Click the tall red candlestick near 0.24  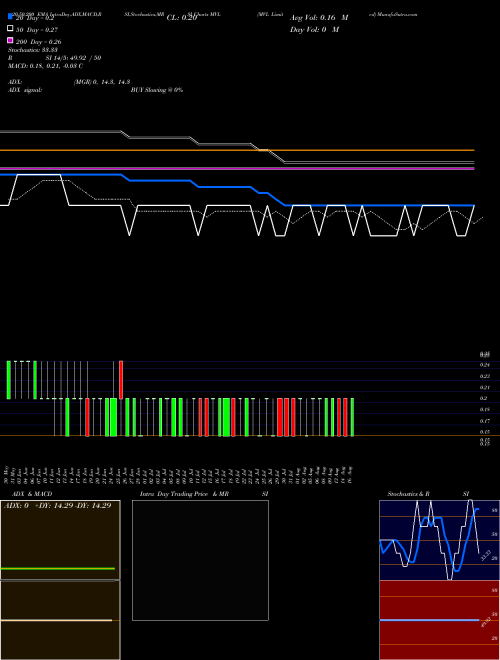121,380
